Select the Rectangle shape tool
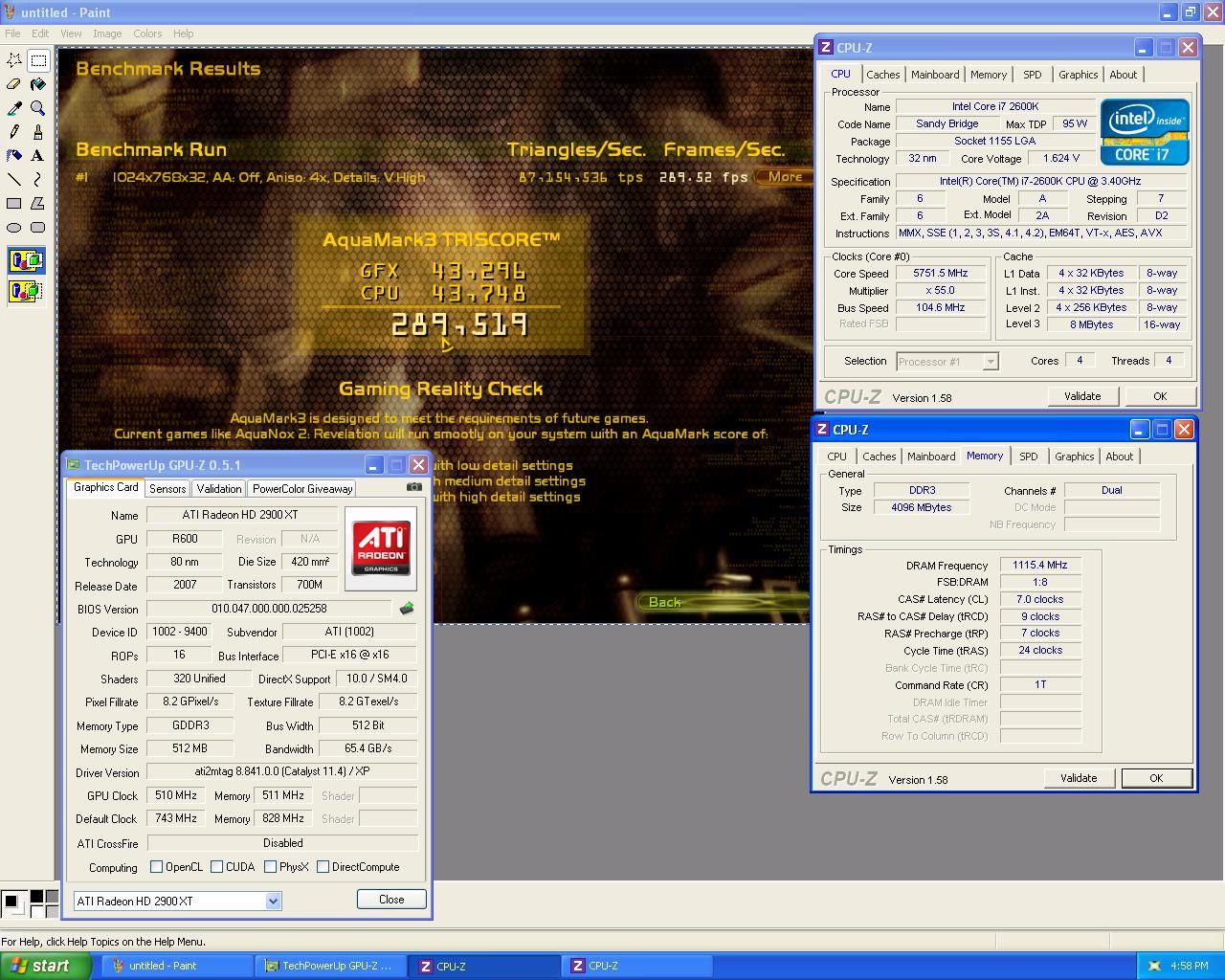 coord(14,203)
